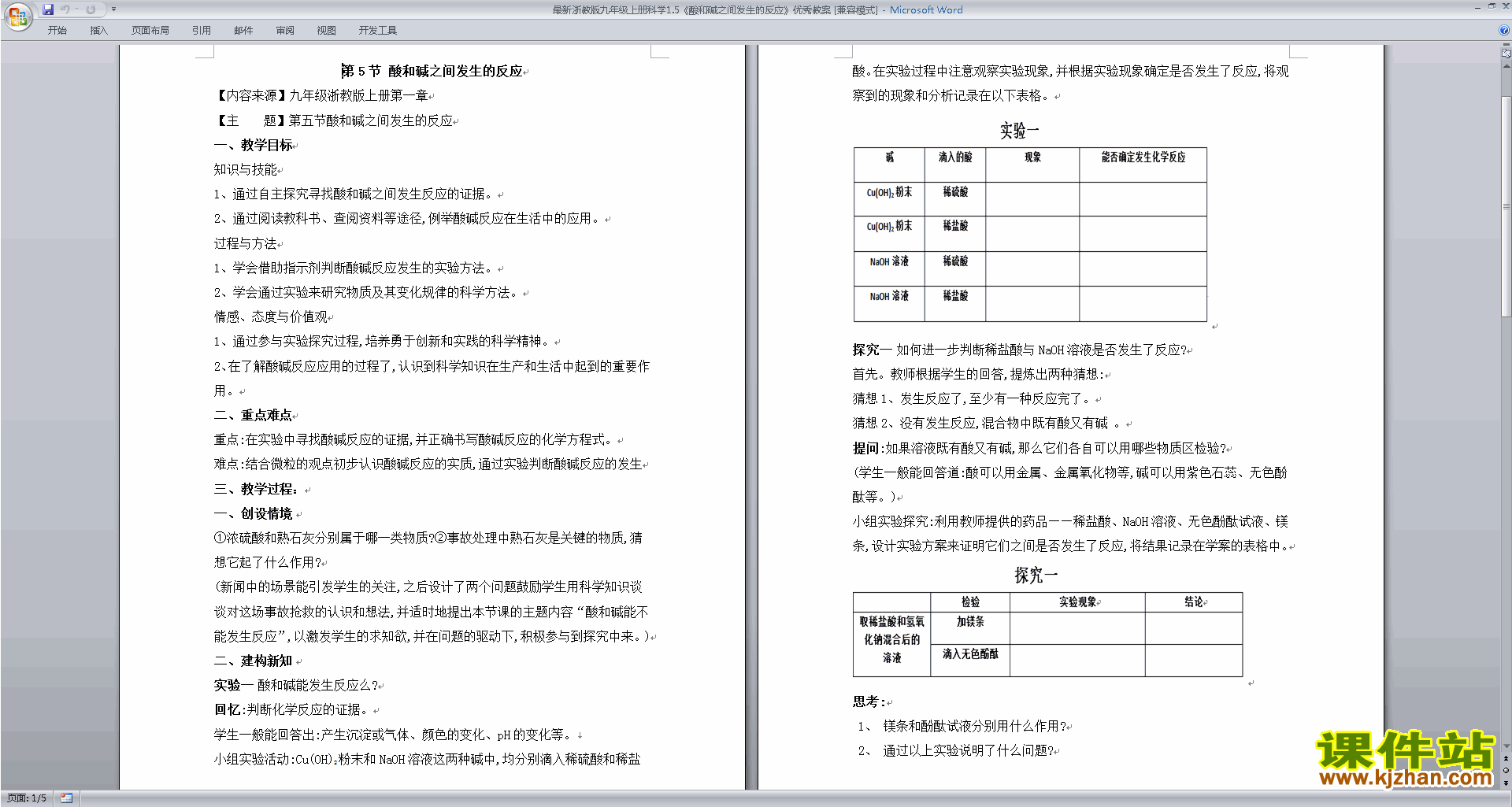Click the line 【内容来源】九年级浙教版上册第一章
Image resolution: width=1512 pixels, height=807 pixels.
coord(321,95)
